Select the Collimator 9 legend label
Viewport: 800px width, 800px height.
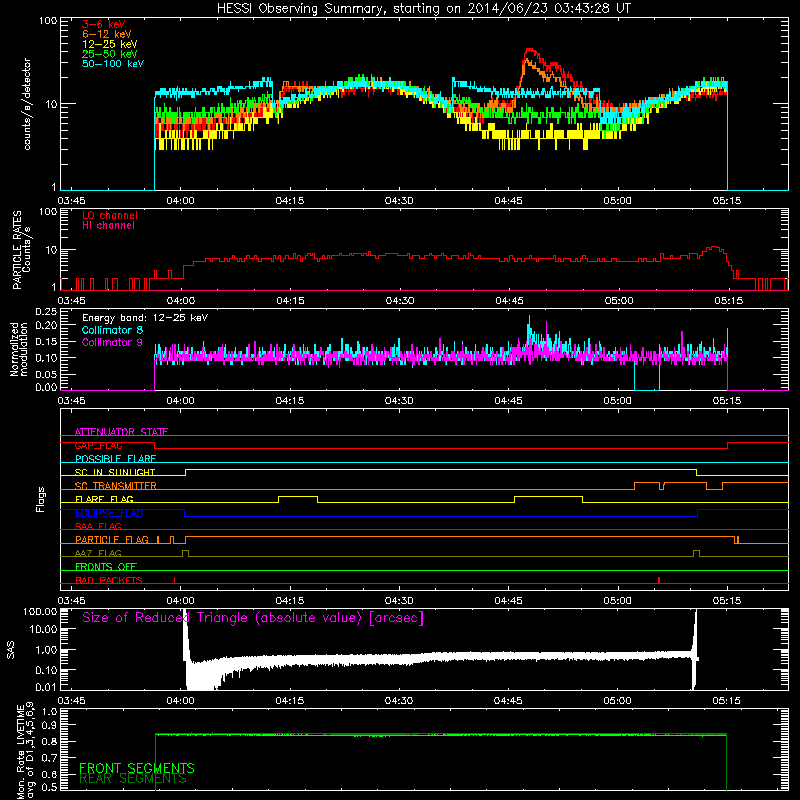click(112, 342)
